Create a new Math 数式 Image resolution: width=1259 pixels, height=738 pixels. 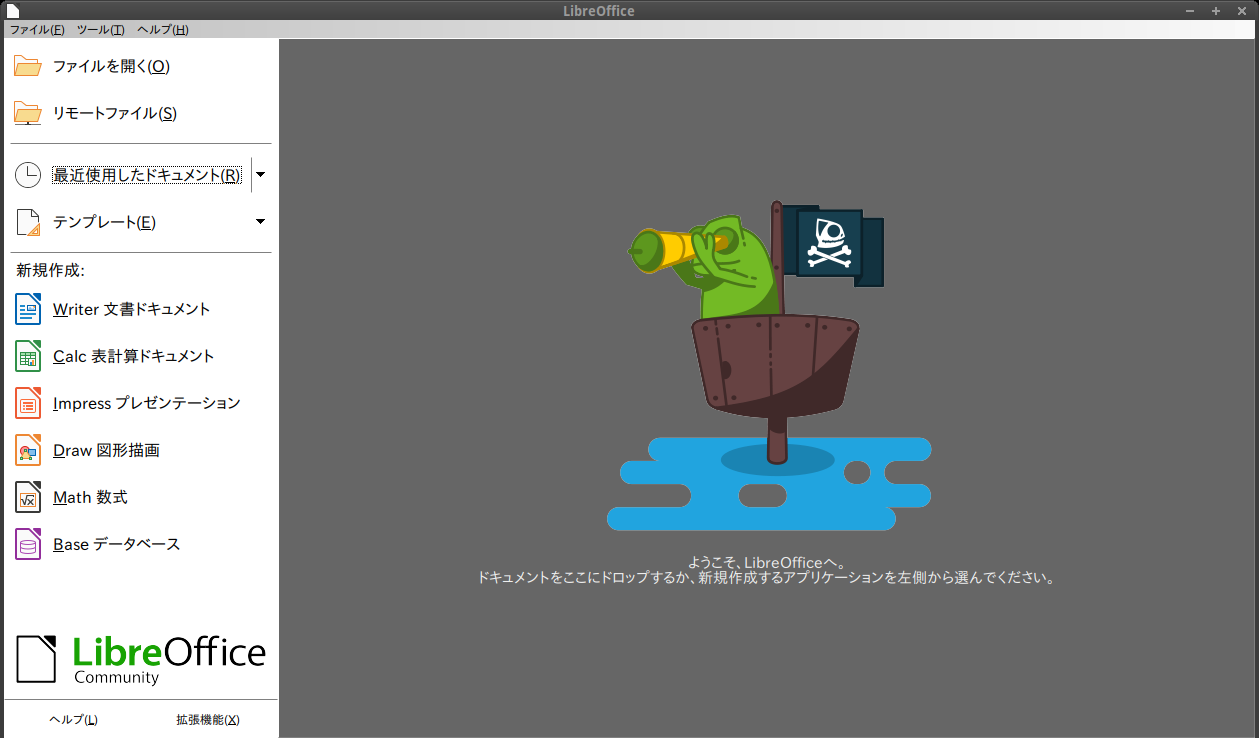coord(90,497)
